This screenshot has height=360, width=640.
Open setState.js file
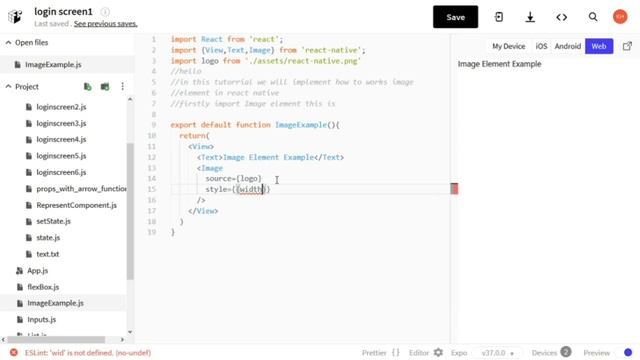(53, 221)
